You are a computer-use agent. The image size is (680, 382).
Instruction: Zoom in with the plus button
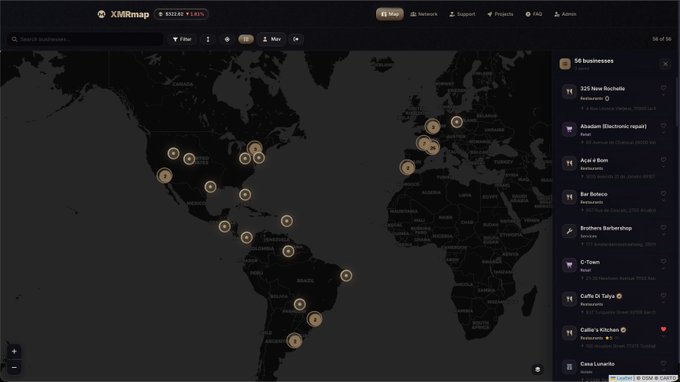click(x=14, y=351)
